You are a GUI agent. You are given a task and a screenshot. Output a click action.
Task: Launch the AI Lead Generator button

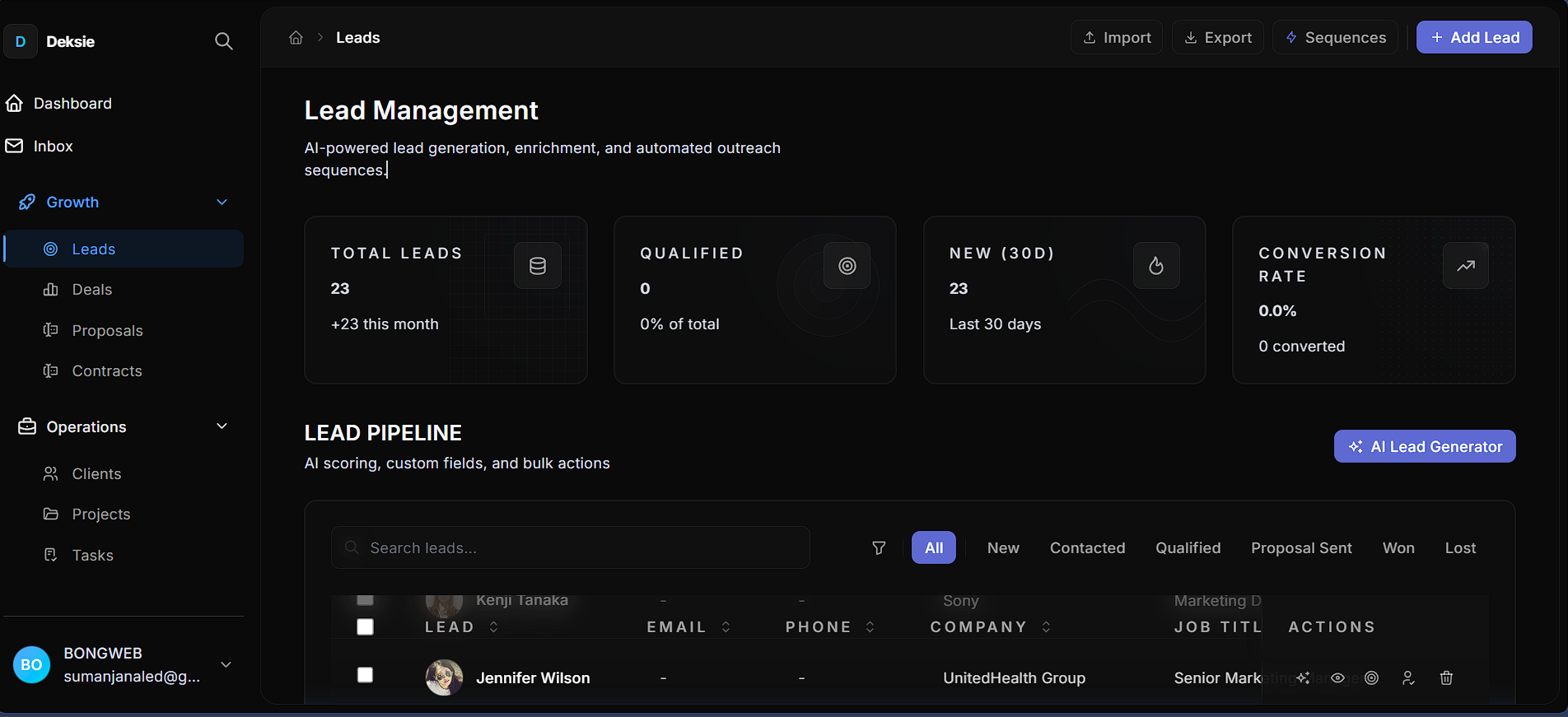(x=1424, y=447)
